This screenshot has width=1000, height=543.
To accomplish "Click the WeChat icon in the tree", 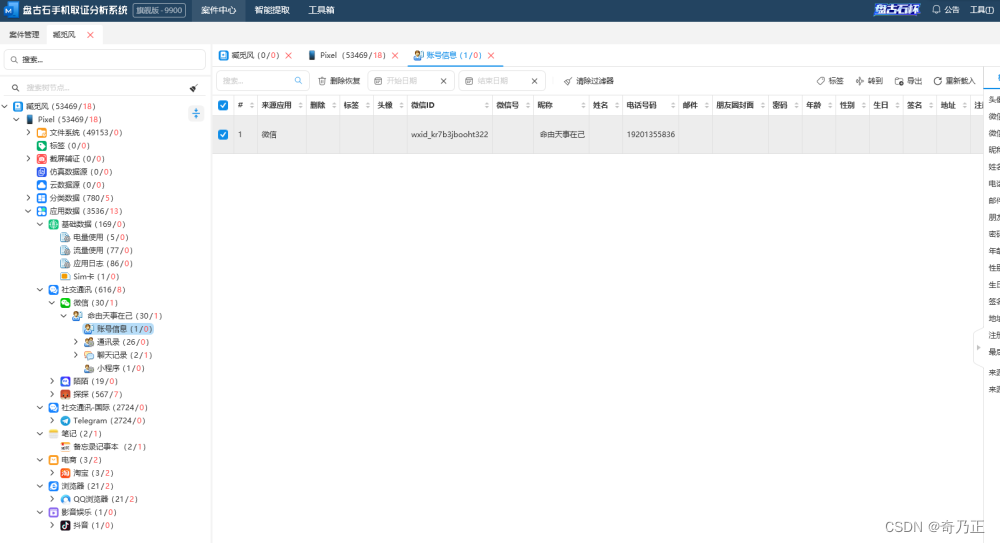I will [x=65, y=303].
